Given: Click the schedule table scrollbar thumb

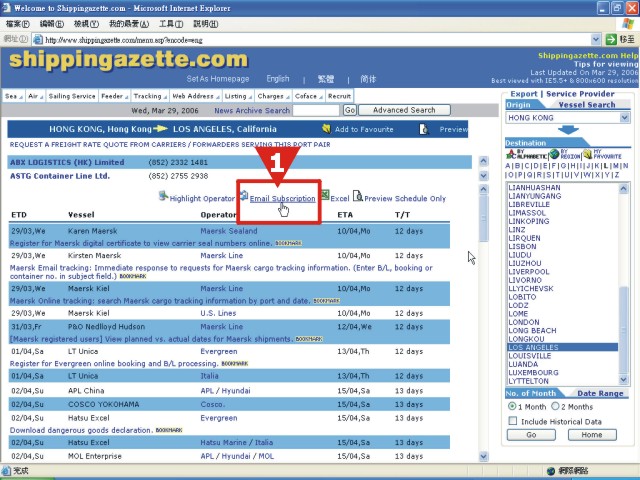Looking at the screenshot, I should [483, 218].
